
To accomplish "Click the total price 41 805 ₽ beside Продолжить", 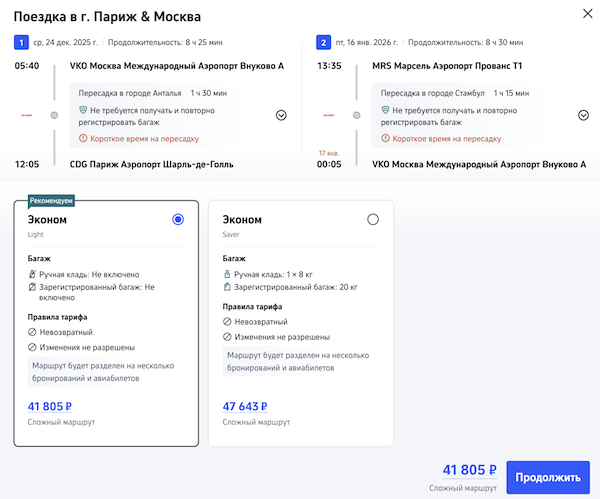I will pyautogui.click(x=468, y=470).
